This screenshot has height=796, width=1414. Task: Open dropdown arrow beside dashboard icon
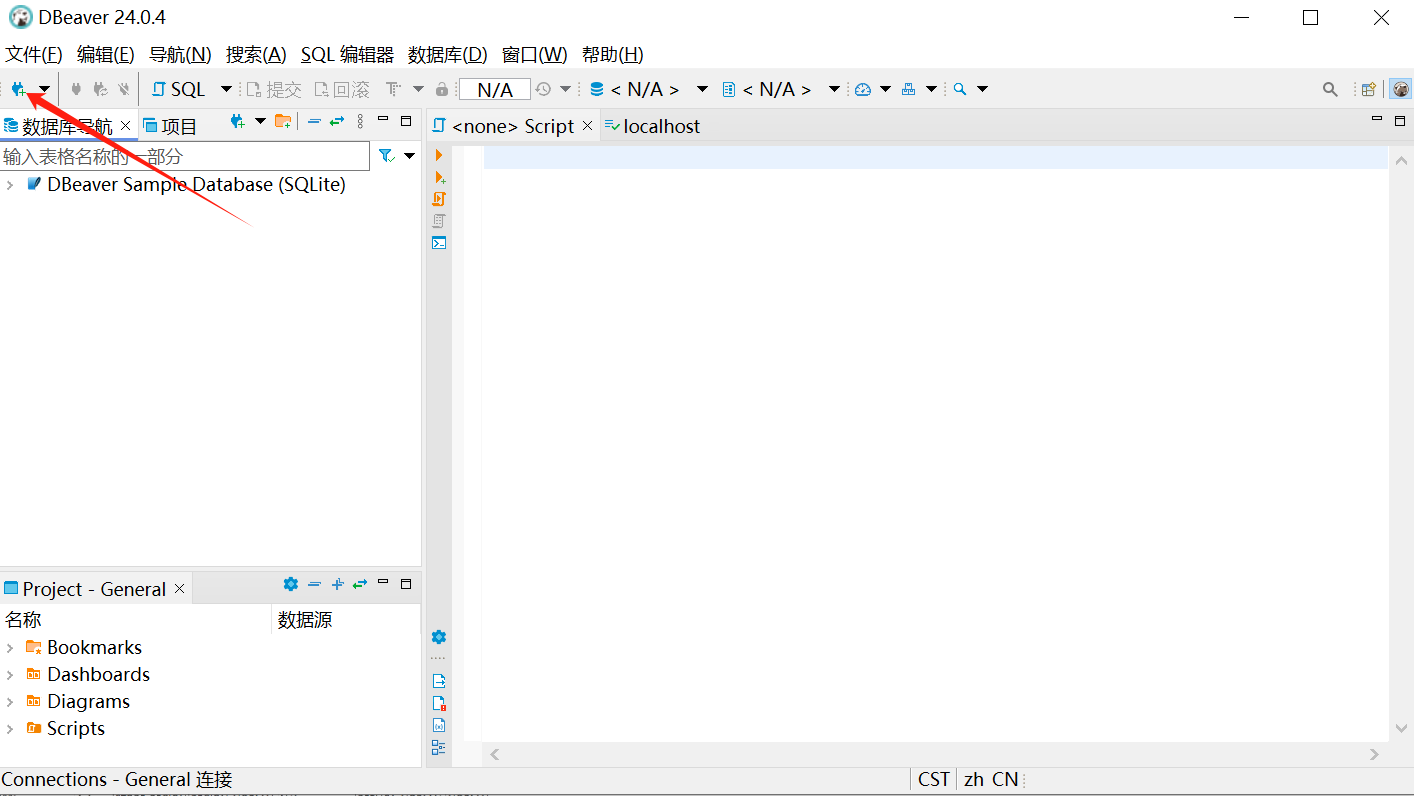point(885,89)
